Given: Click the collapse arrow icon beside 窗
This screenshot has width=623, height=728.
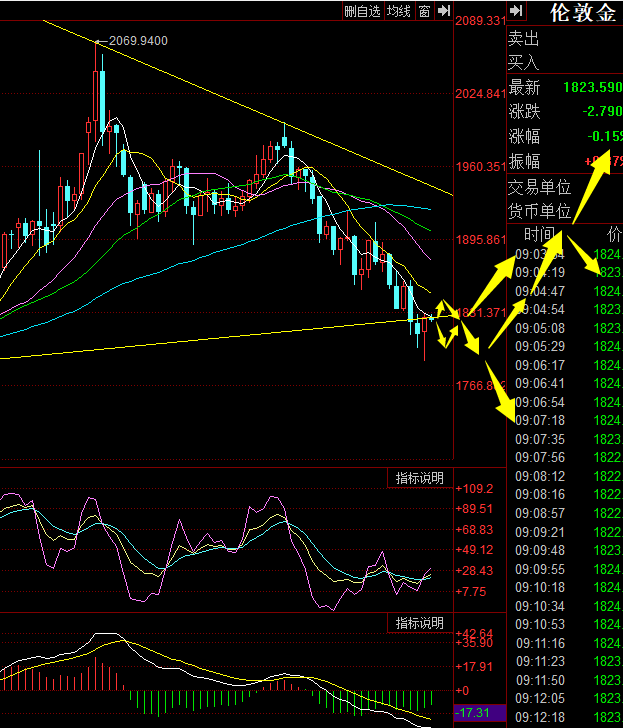Looking at the screenshot, I should click(x=444, y=11).
